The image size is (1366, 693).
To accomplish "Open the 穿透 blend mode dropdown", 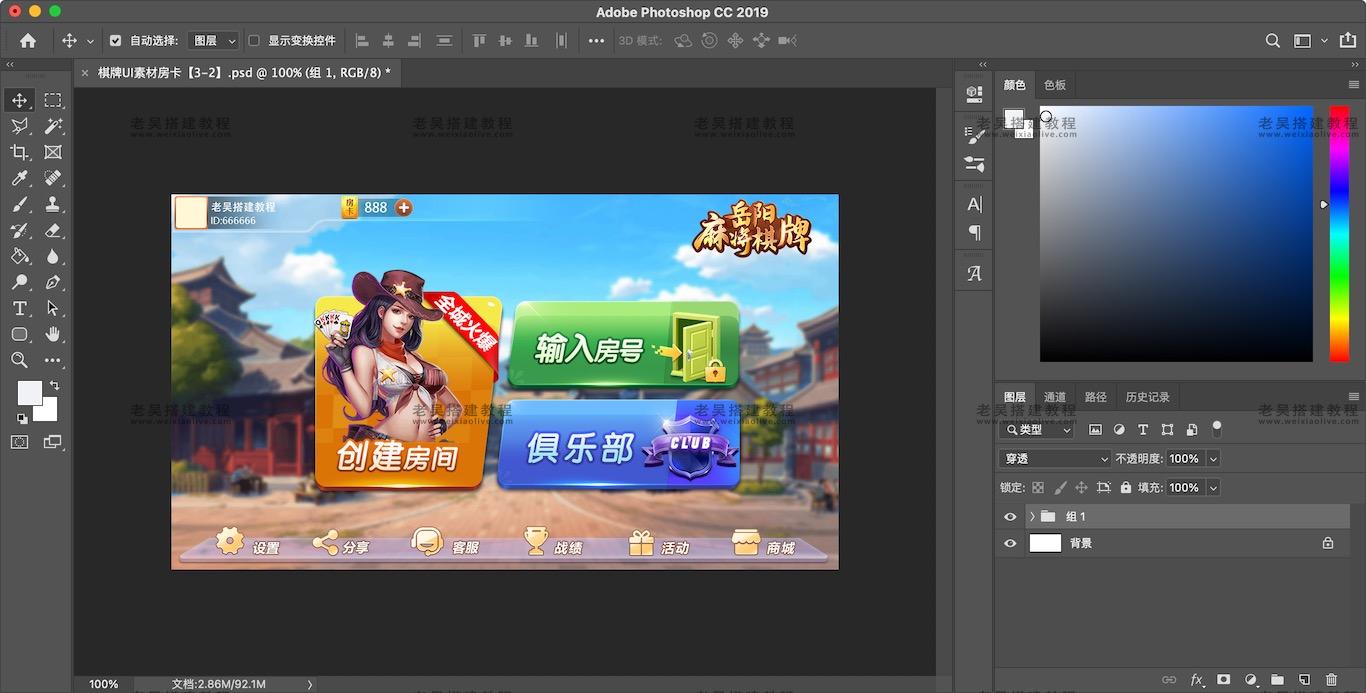I will [1055, 459].
